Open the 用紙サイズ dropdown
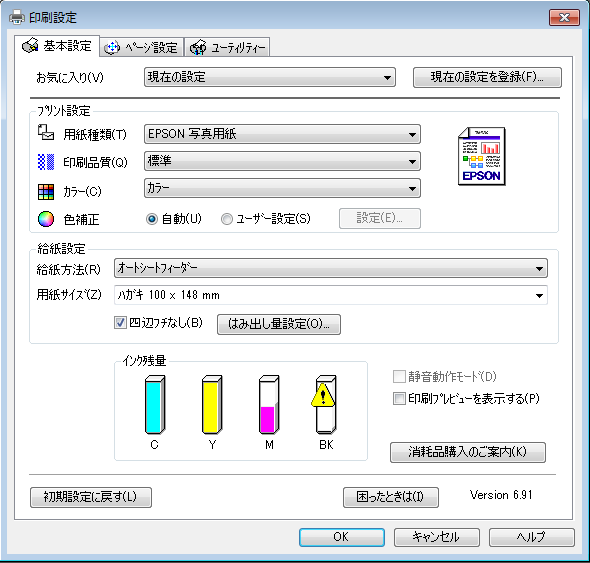The image size is (590, 563). (331, 295)
